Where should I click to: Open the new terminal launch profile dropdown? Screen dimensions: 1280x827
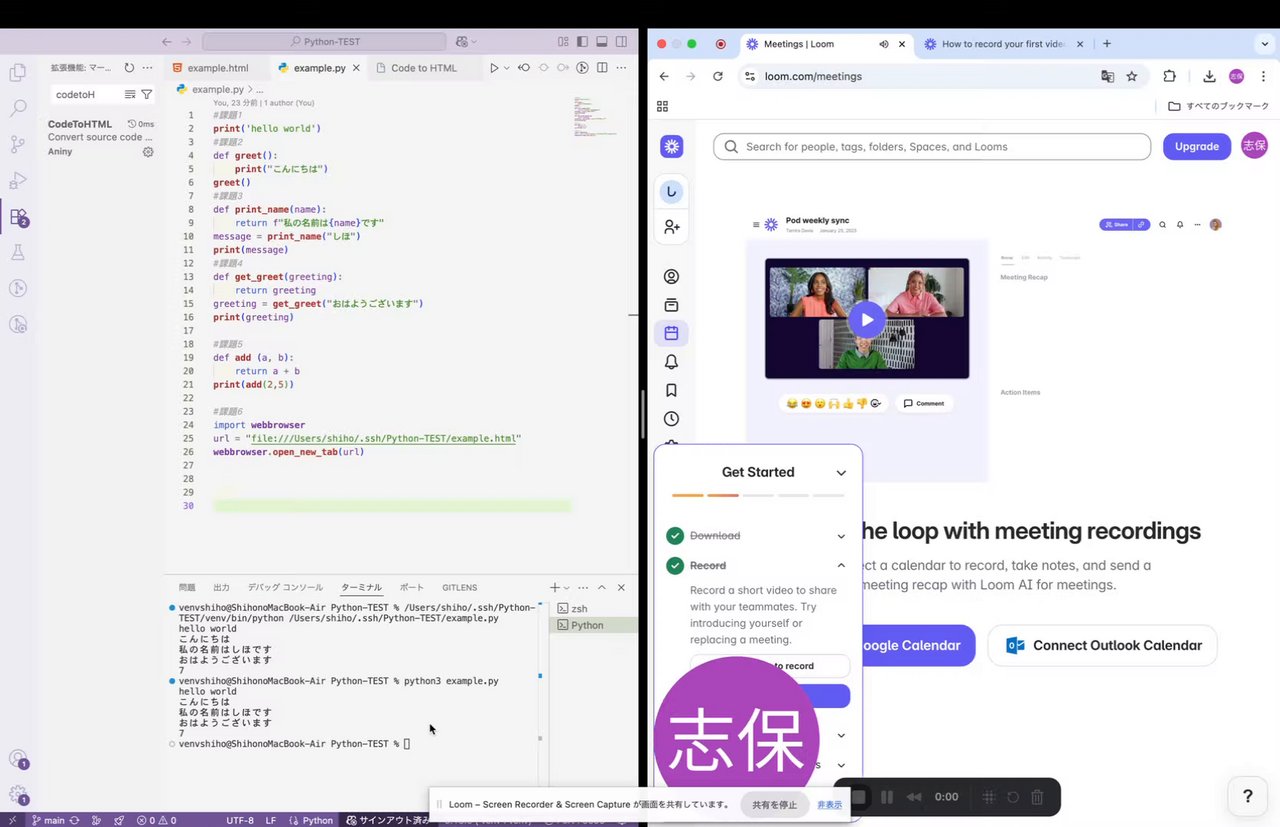click(567, 588)
